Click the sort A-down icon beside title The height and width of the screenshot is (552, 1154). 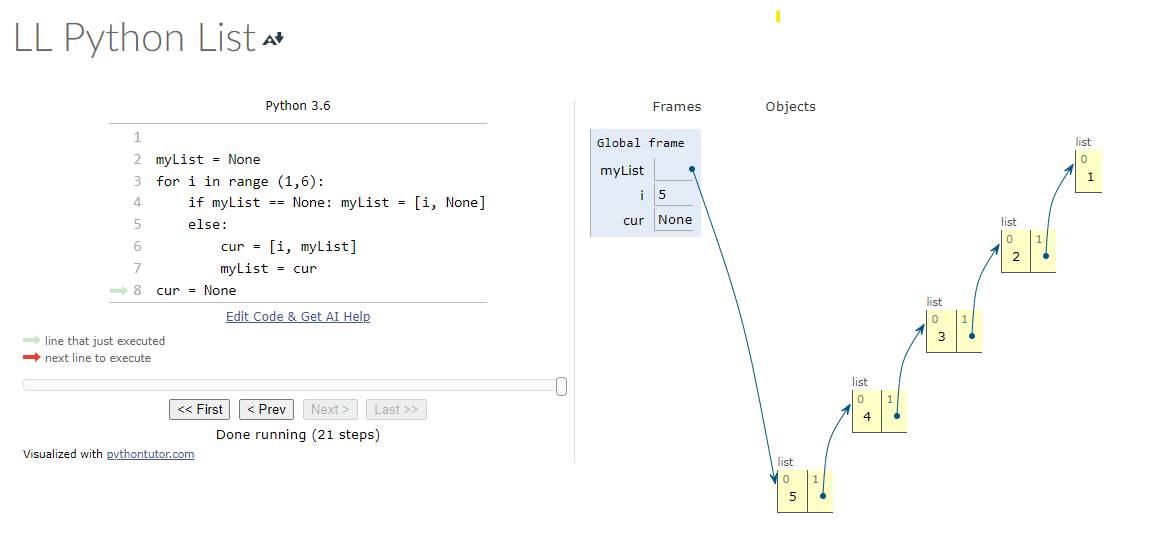(x=273, y=39)
